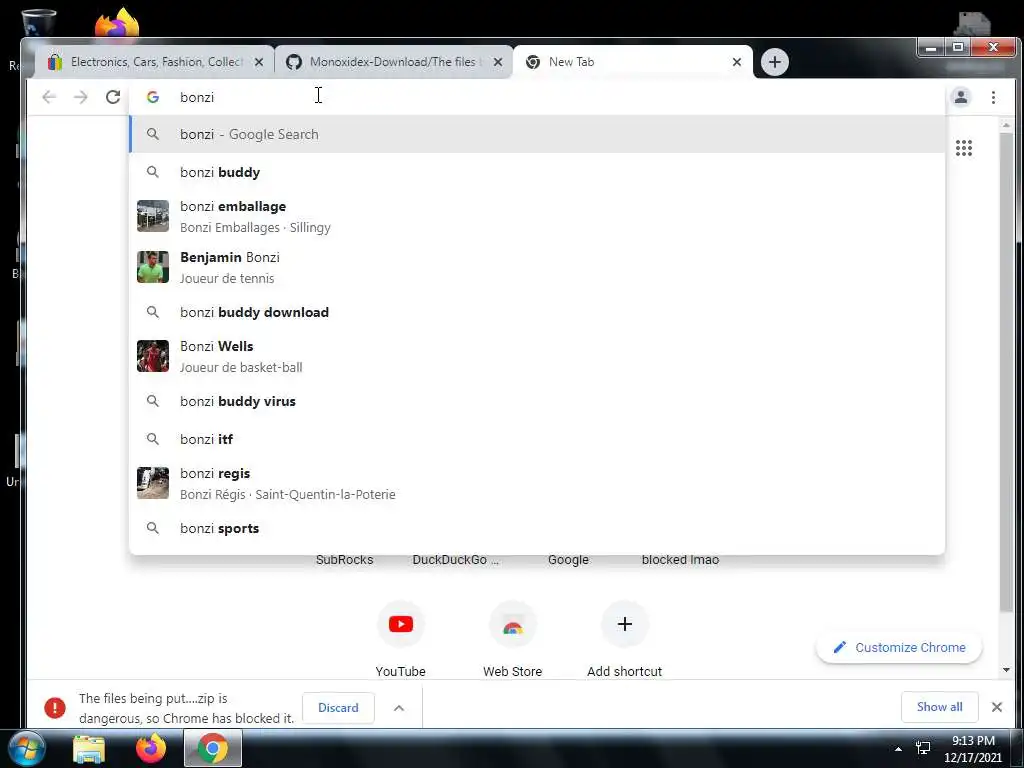
Task: Open the SubRocks shortcut label
Action: coord(345,560)
